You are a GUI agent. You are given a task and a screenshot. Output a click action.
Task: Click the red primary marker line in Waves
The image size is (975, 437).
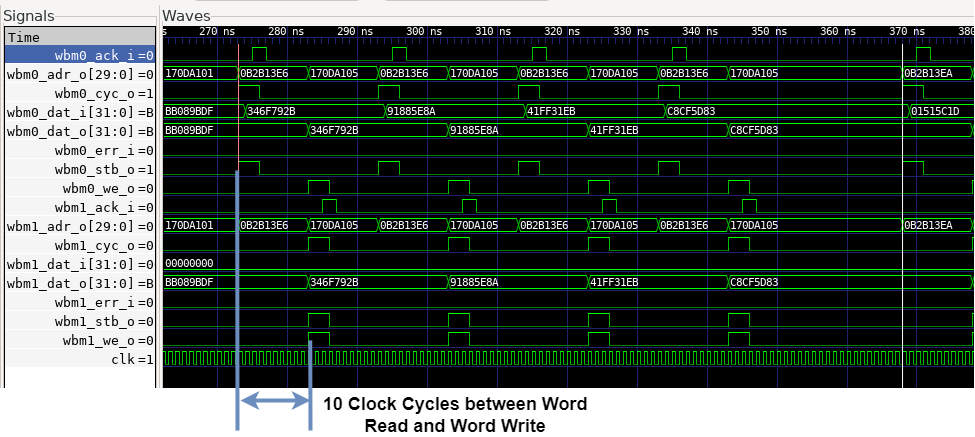239,106
